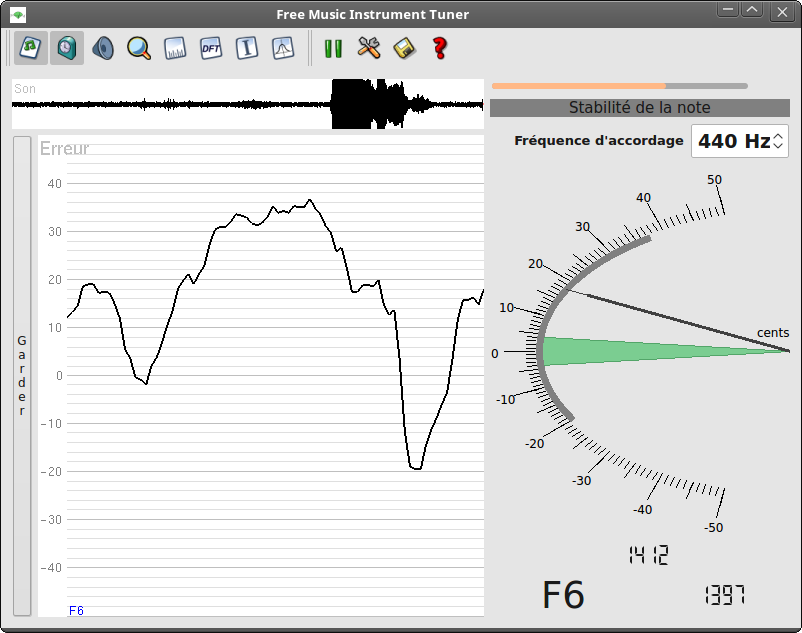Click the Son waveform display
802x633 pixels.
click(248, 104)
